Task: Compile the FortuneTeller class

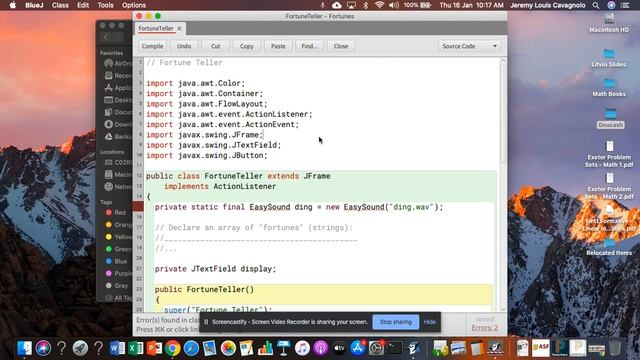Action: [152, 46]
